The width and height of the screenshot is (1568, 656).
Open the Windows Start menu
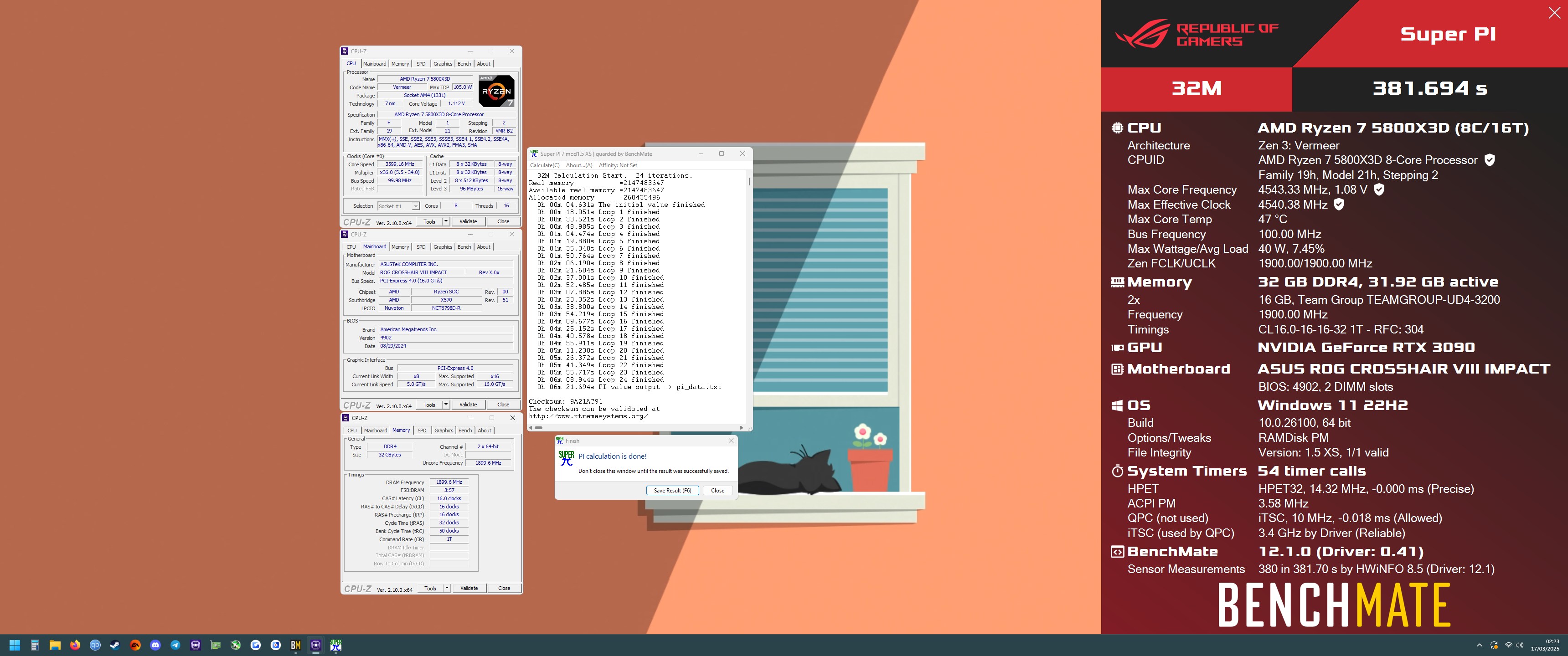(x=15, y=645)
